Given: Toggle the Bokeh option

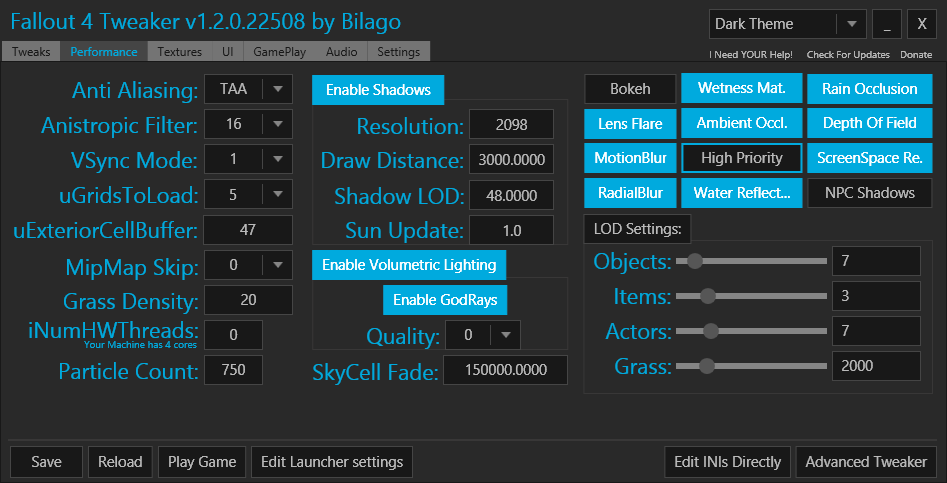Looking at the screenshot, I should (x=630, y=89).
